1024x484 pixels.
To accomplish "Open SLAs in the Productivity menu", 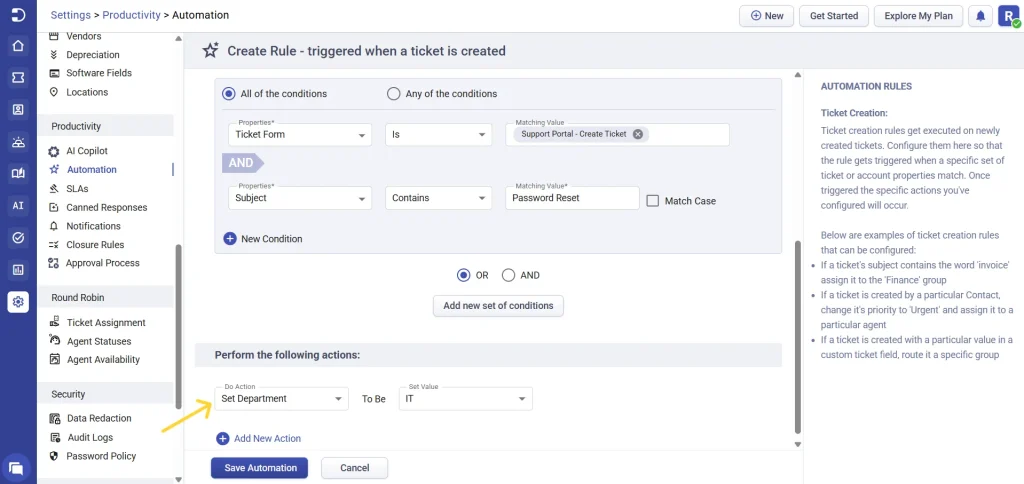I will coord(77,188).
